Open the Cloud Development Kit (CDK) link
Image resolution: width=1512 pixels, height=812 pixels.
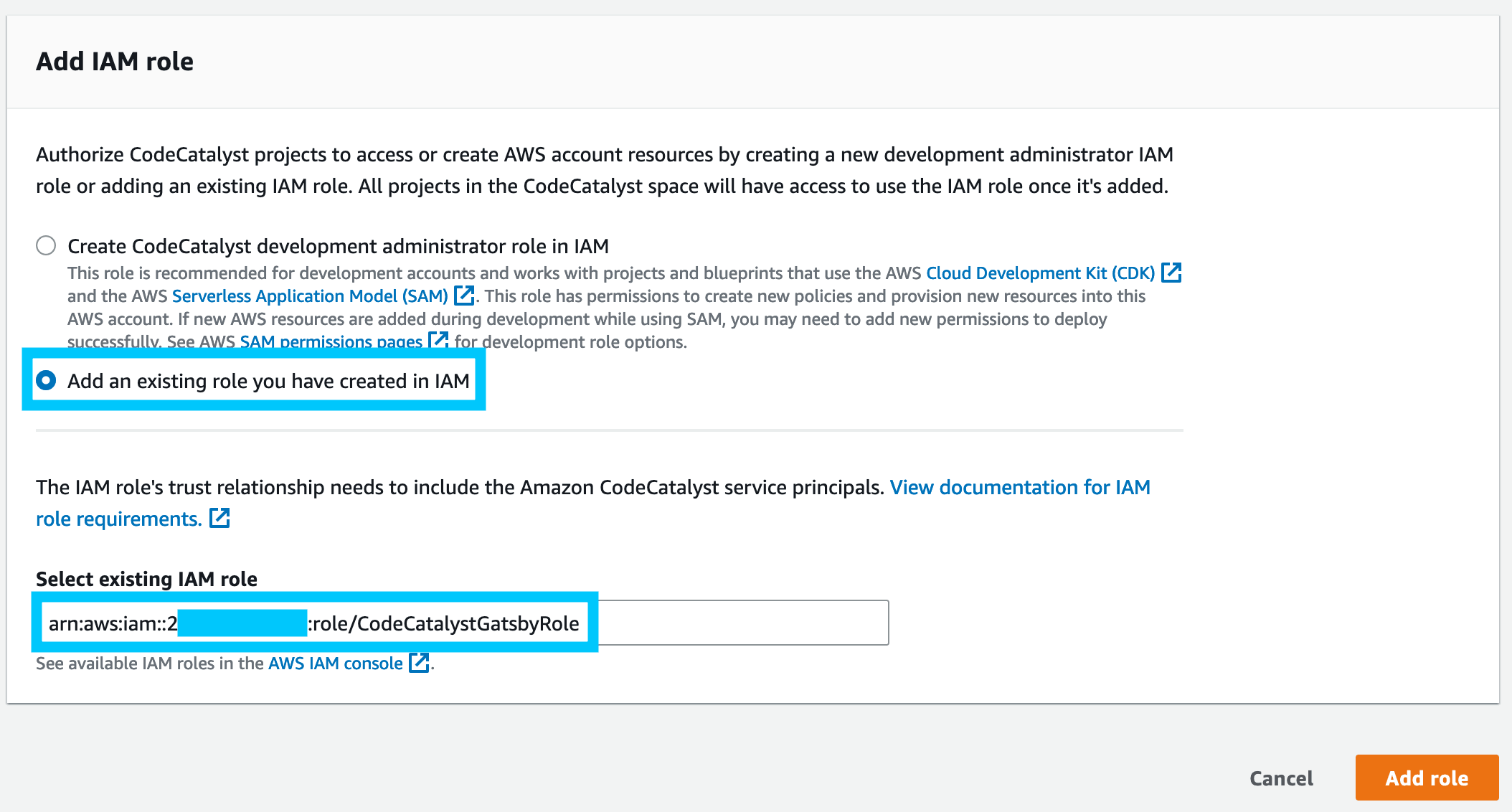tap(1040, 273)
